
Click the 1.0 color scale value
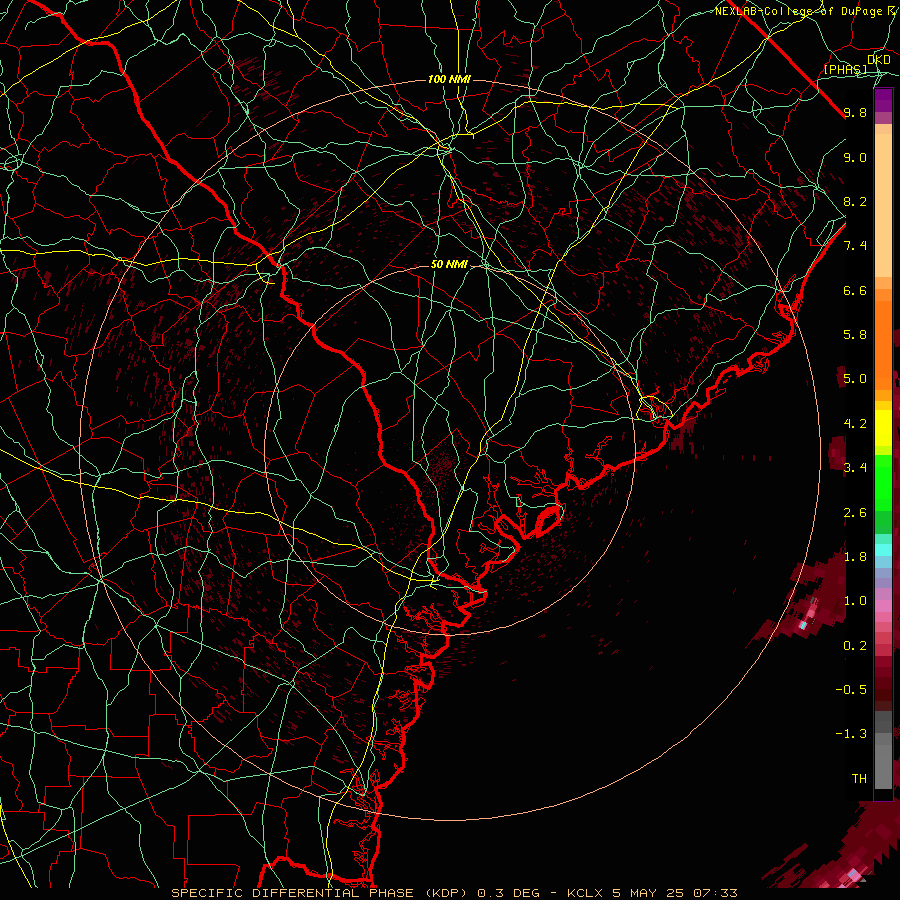[855, 601]
